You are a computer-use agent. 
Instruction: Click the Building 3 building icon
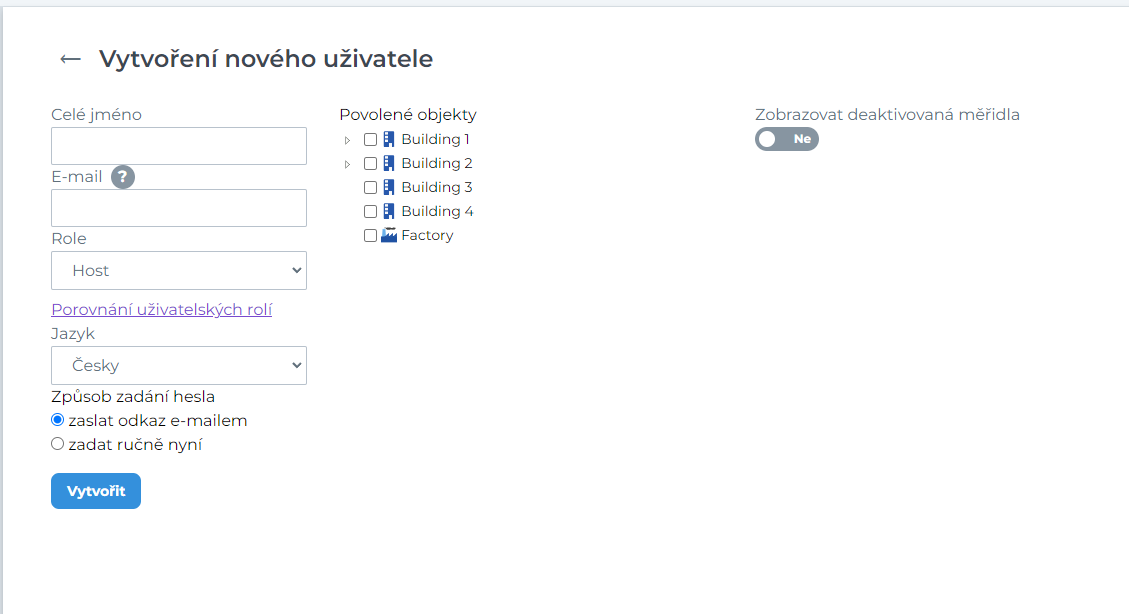tap(389, 187)
